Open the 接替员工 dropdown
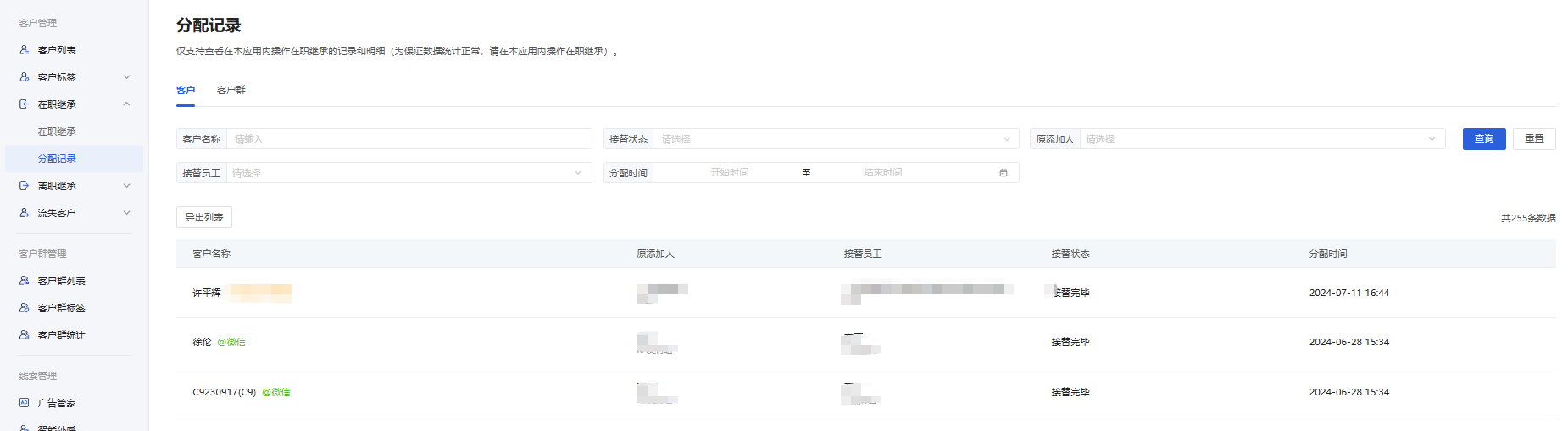This screenshot has width=1568, height=431. pyautogui.click(x=409, y=173)
